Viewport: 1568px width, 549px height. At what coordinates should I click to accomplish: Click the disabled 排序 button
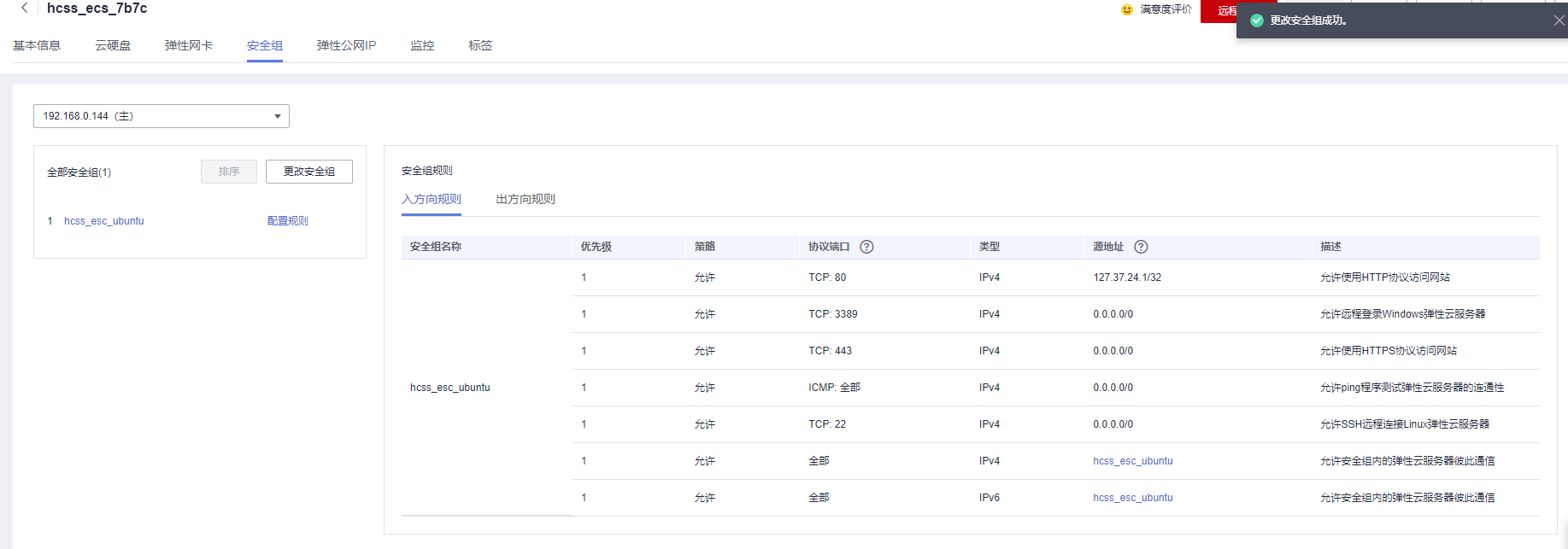coord(229,172)
